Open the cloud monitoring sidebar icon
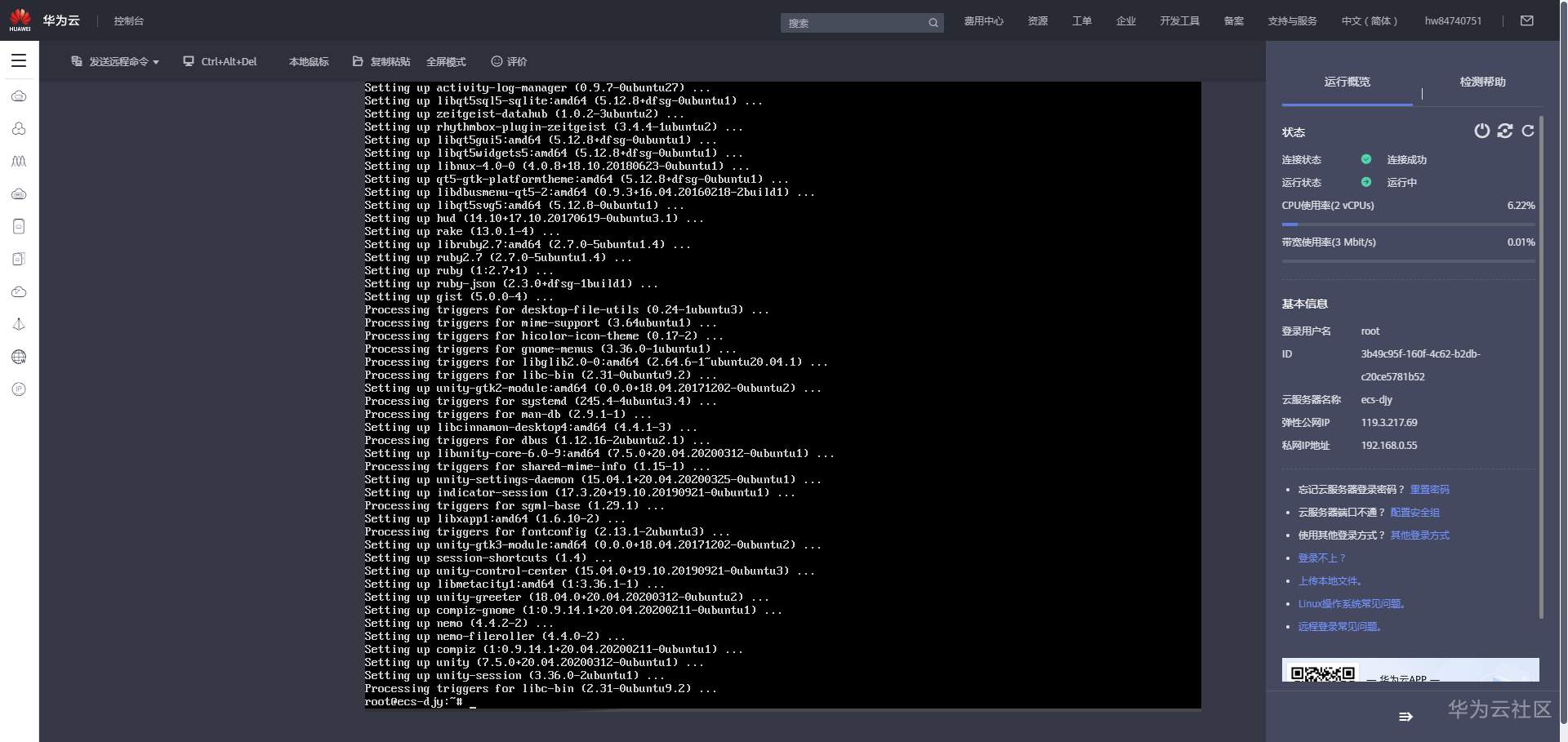This screenshot has width=1568, height=742. (19, 291)
